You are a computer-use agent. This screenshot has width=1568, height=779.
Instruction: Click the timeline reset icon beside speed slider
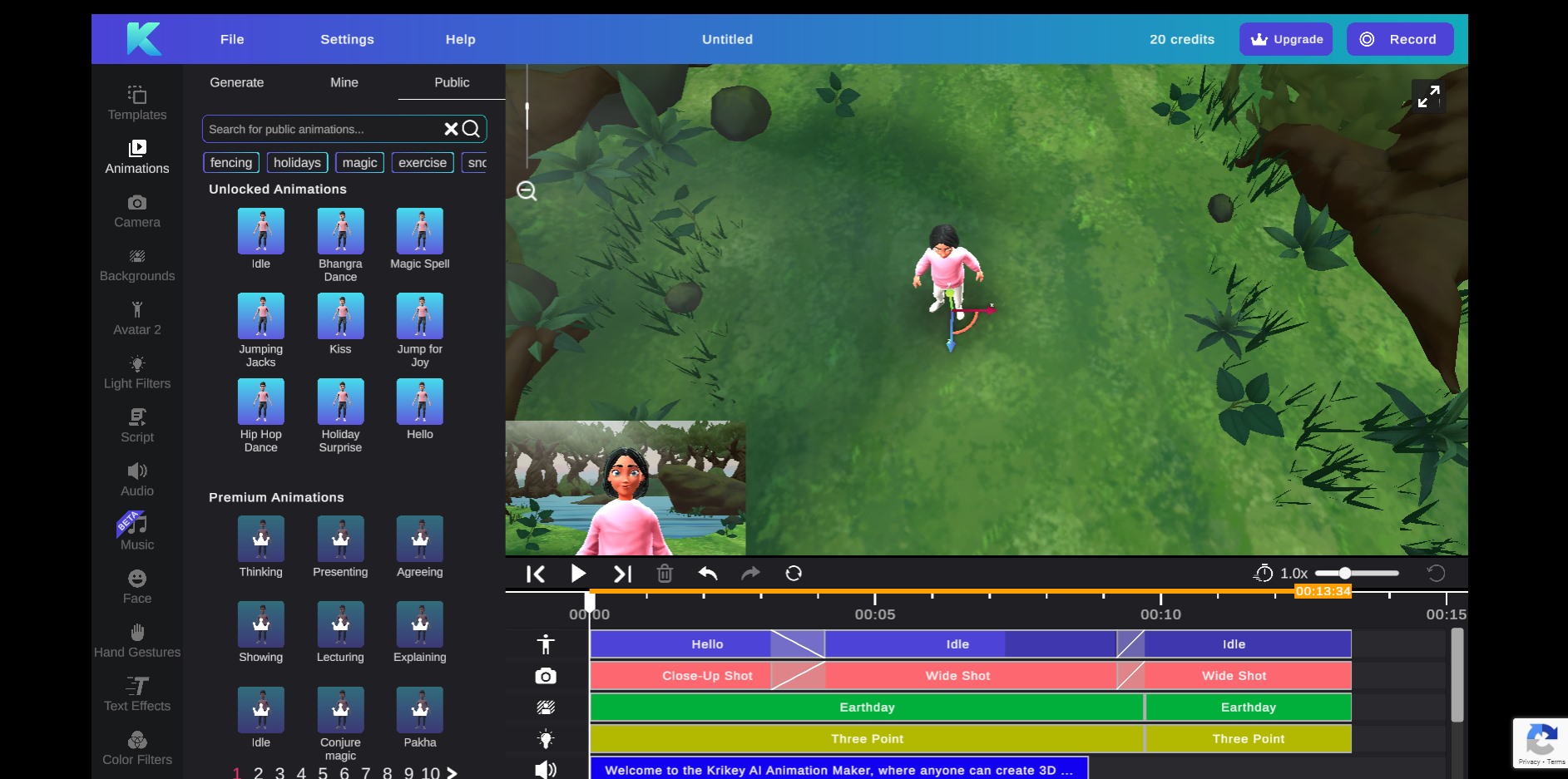[x=1436, y=573]
